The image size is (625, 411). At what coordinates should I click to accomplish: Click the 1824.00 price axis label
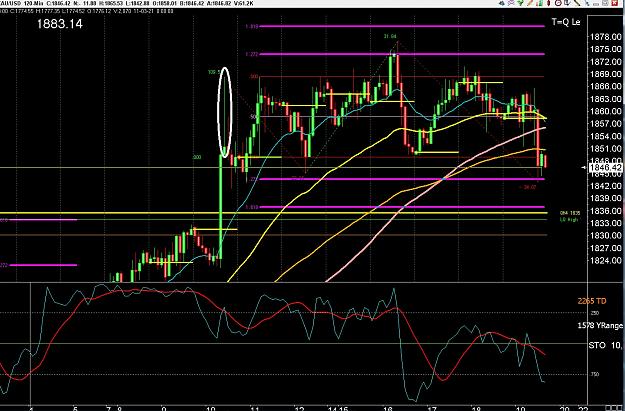click(x=605, y=260)
